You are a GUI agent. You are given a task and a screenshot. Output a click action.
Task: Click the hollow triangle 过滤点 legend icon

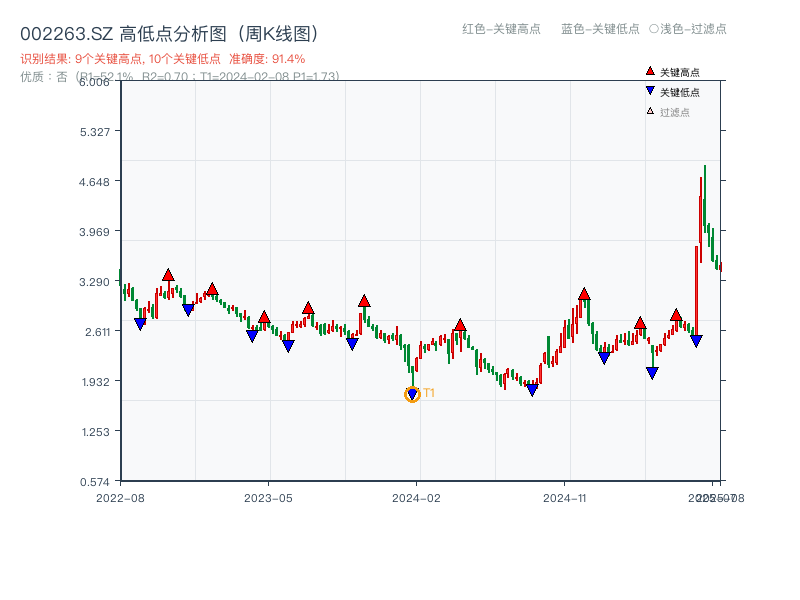[x=650, y=111]
